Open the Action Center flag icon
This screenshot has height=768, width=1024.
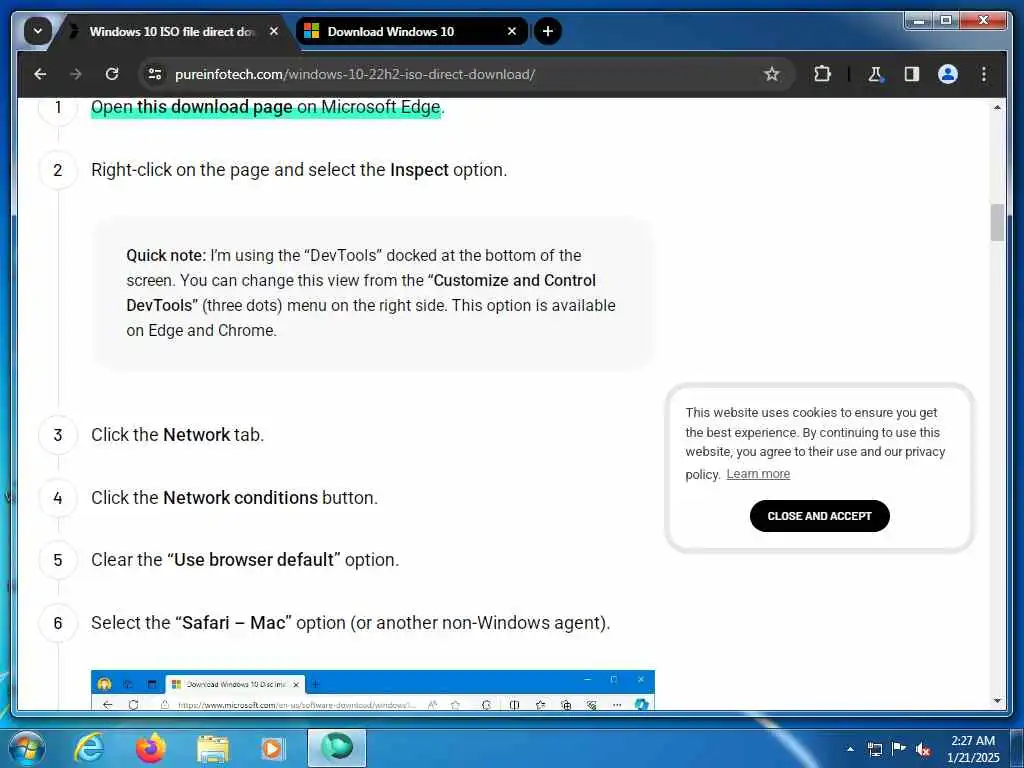click(x=899, y=749)
